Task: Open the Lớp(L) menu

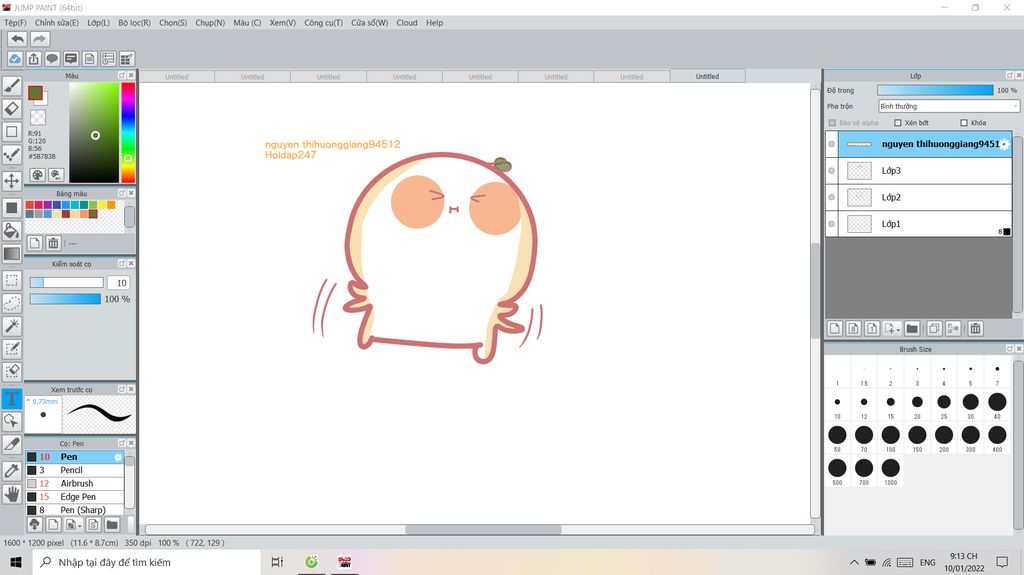Action: click(99, 23)
